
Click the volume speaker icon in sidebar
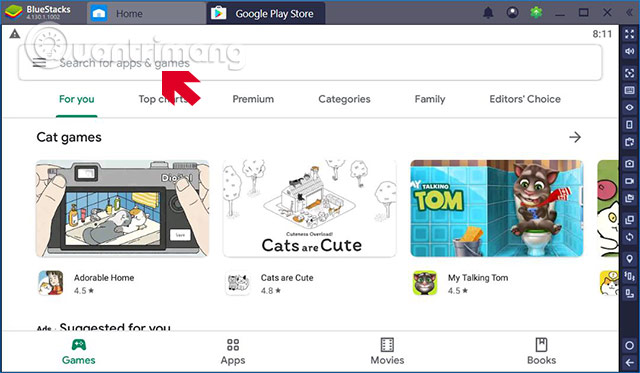click(x=629, y=51)
